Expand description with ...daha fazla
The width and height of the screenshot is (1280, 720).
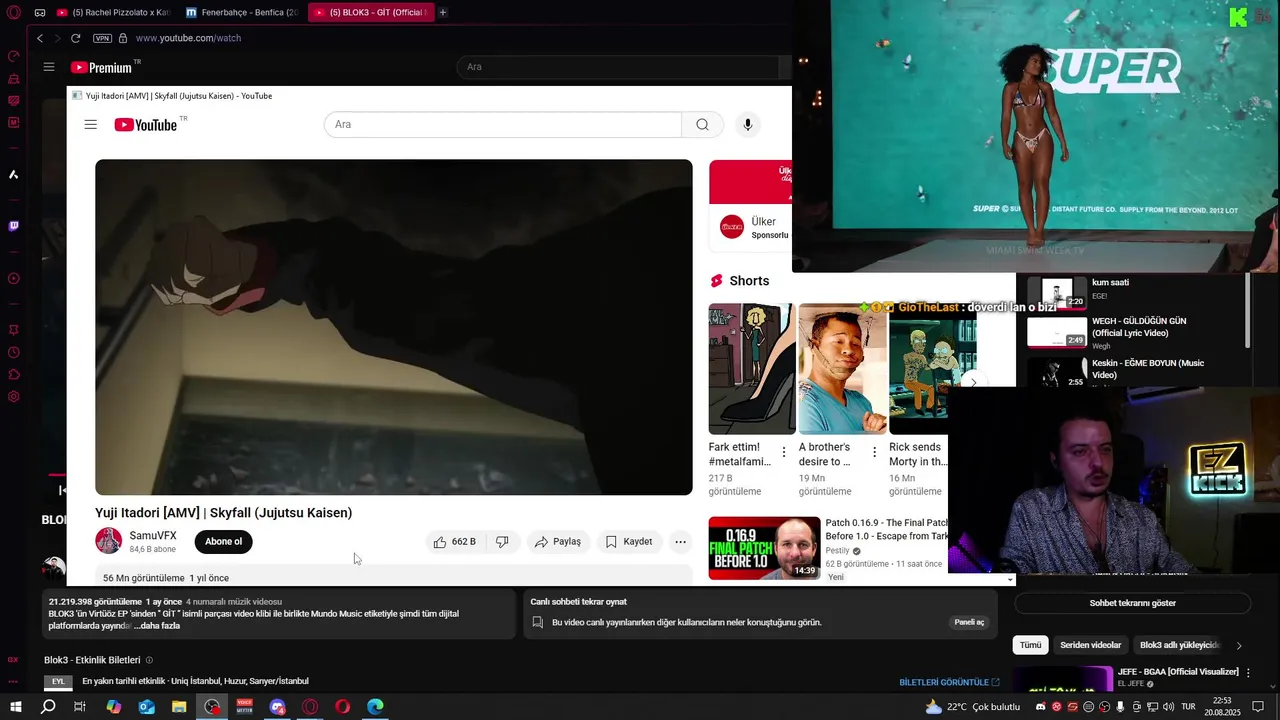click(157, 626)
